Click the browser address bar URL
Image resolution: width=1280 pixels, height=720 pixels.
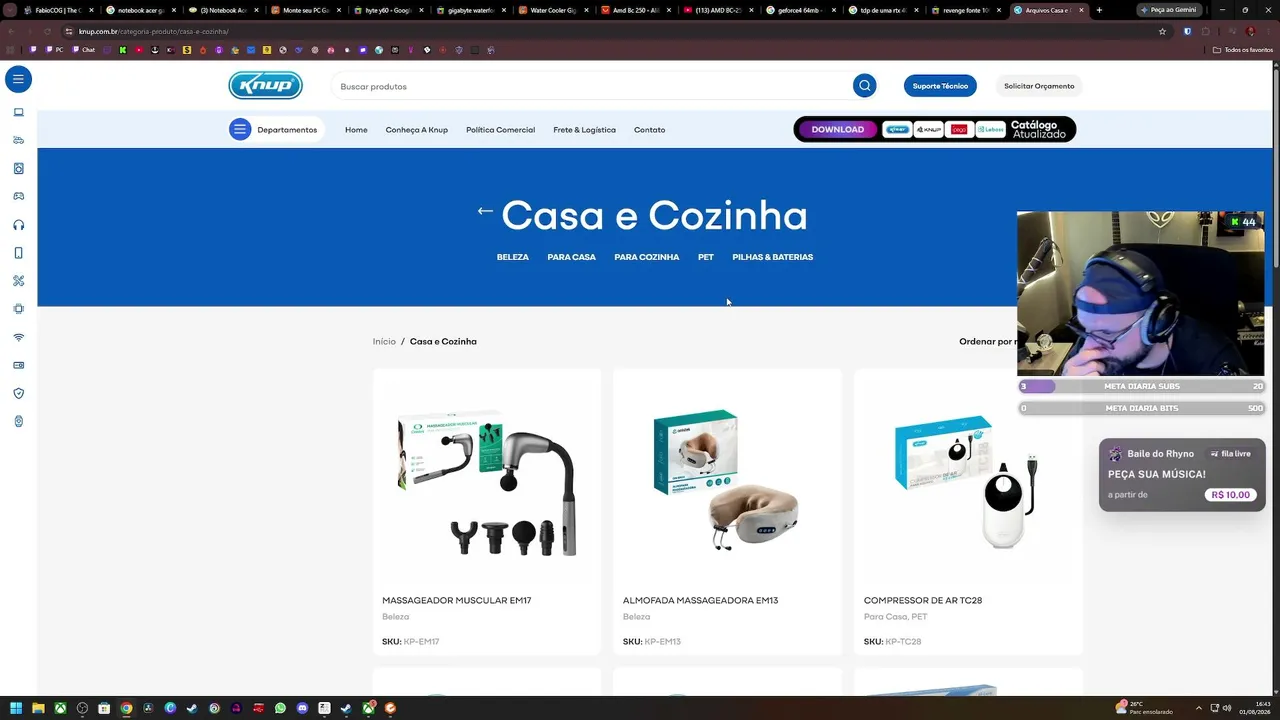[x=154, y=31]
